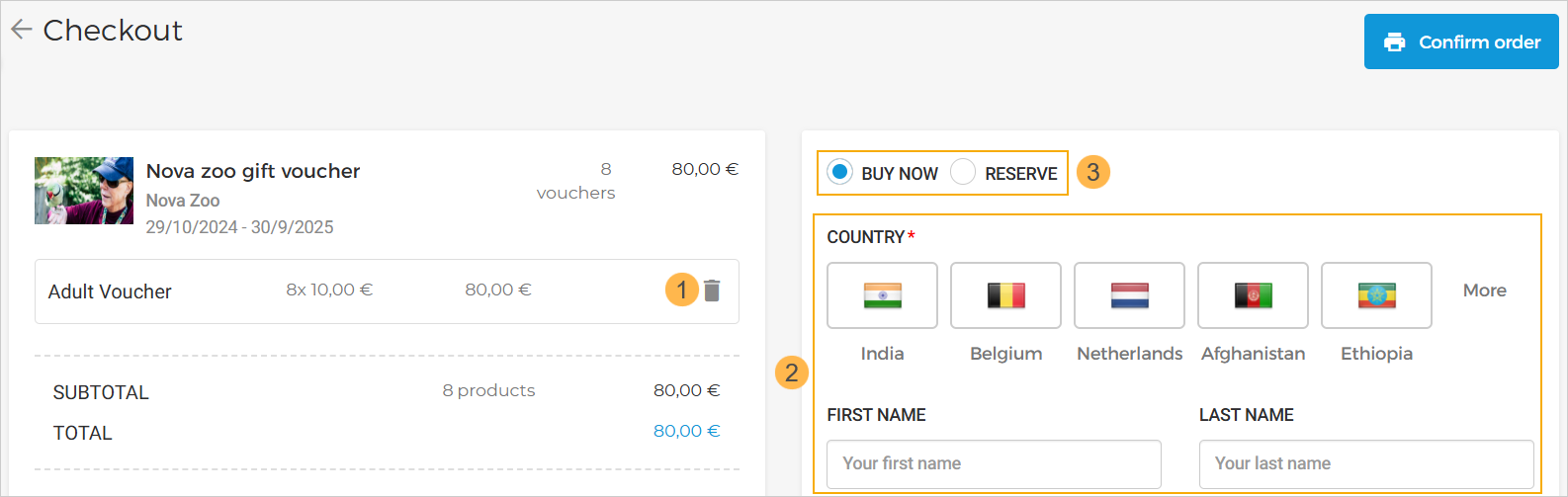Viewport: 1568px width, 497px height.
Task: Click the printer icon in Confirm order
Action: coord(1395,42)
